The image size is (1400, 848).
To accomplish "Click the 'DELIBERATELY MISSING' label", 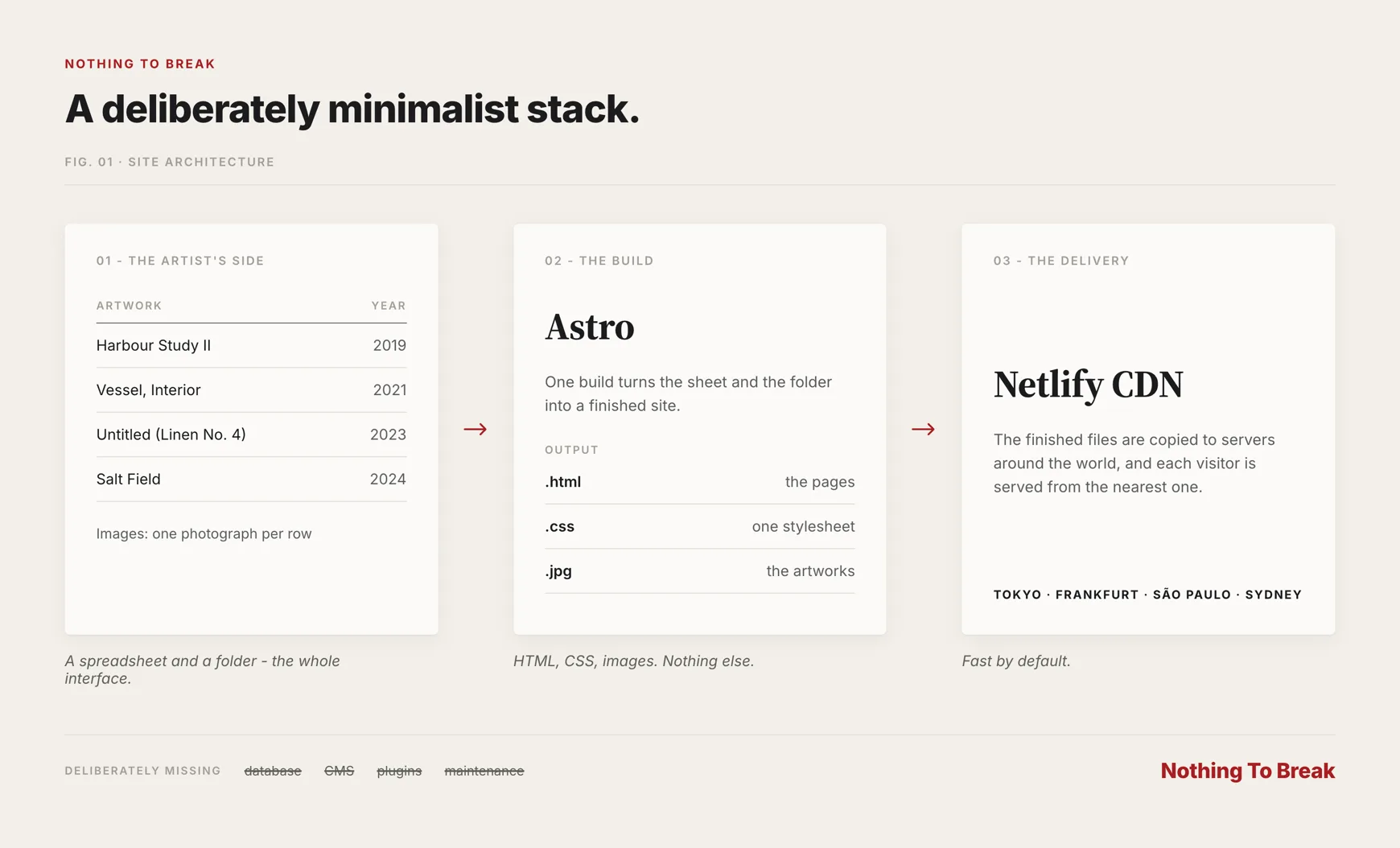I will [142, 771].
